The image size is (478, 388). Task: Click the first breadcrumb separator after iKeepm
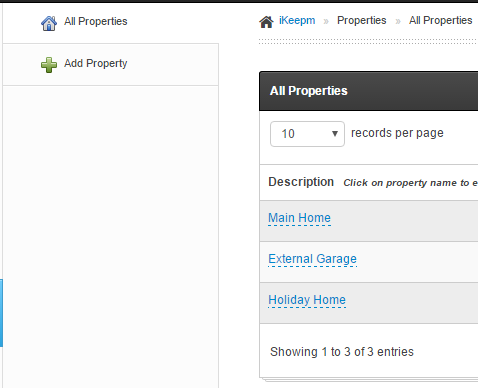tap(326, 22)
